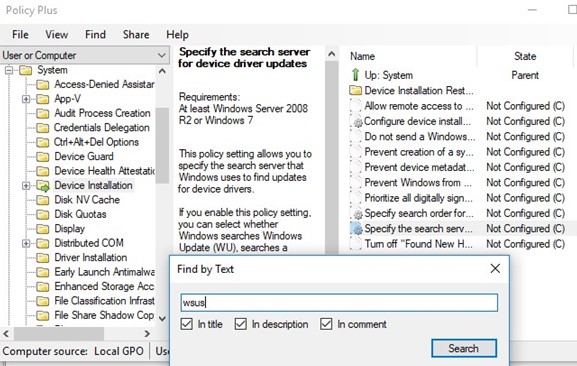Click the Distributed COM folder icon
The height and width of the screenshot is (366, 577).
pyautogui.click(x=43, y=243)
